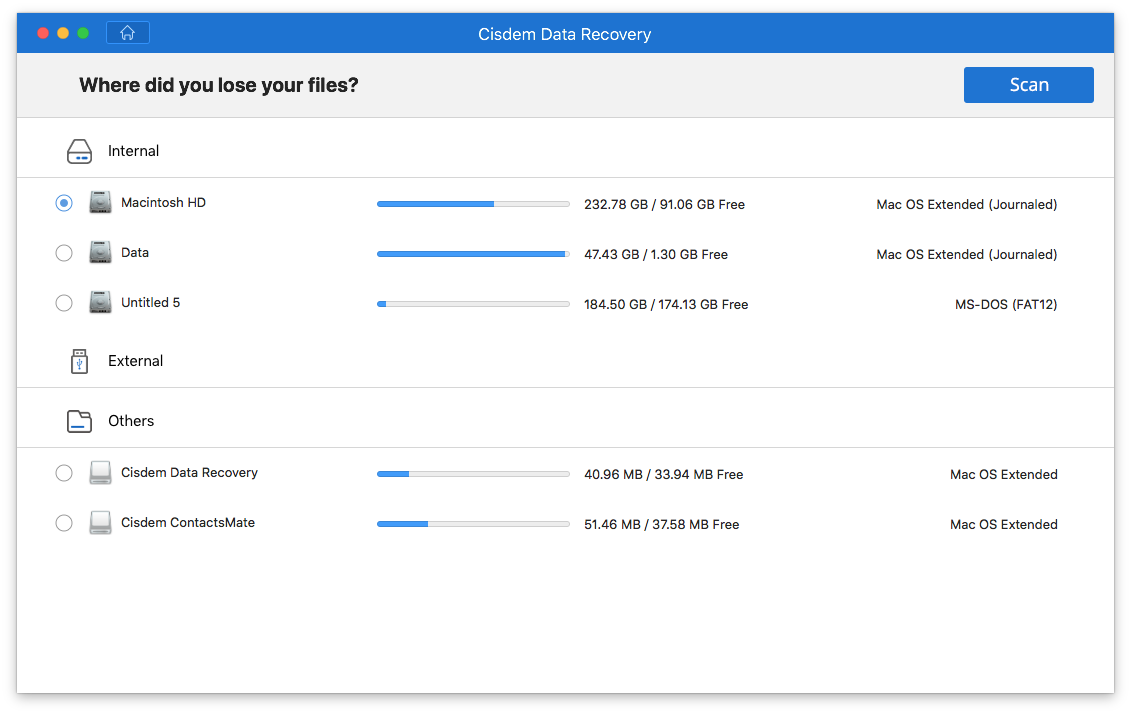Image resolution: width=1131 pixels, height=714 pixels.
Task: Click the Others section label
Action: [131, 421]
